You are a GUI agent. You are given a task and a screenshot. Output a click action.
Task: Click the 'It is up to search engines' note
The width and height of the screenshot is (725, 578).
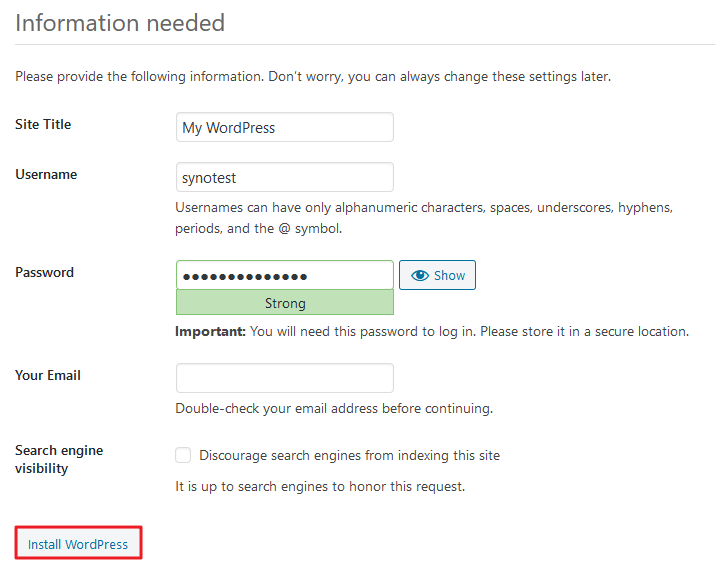[320, 487]
